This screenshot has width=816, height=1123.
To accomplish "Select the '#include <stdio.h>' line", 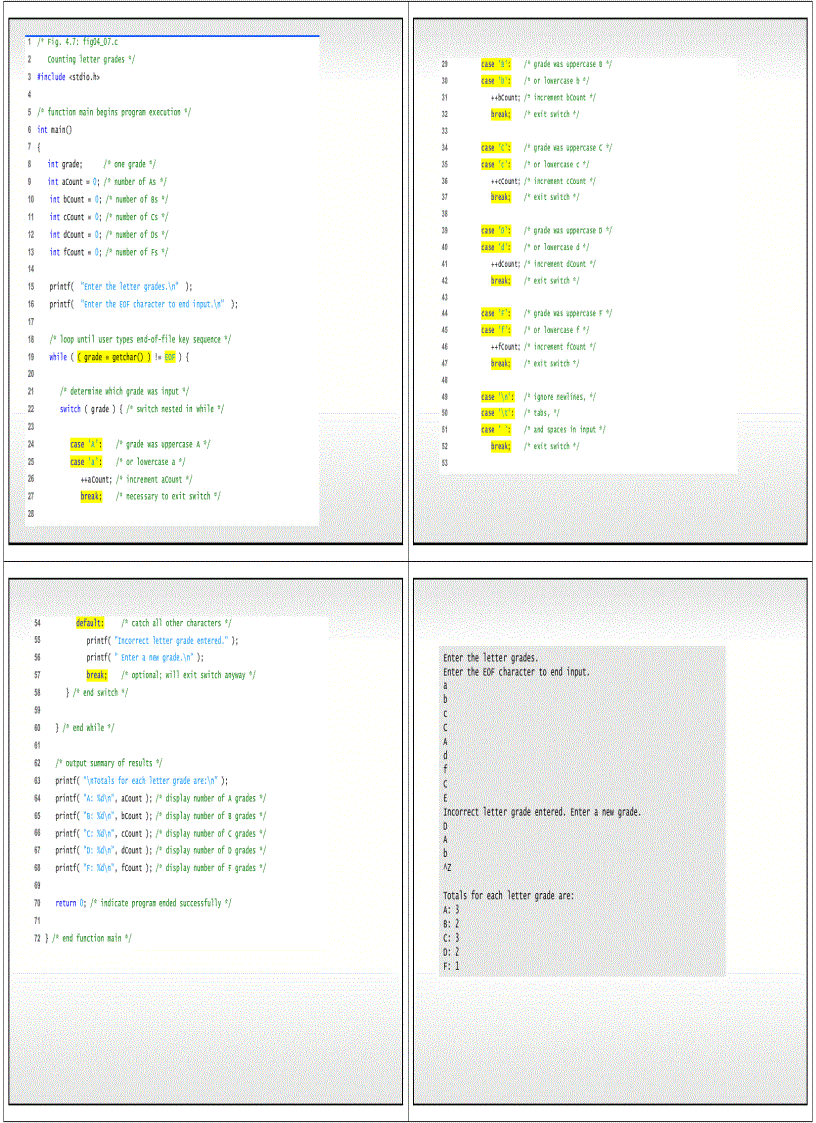I will pos(68,76).
